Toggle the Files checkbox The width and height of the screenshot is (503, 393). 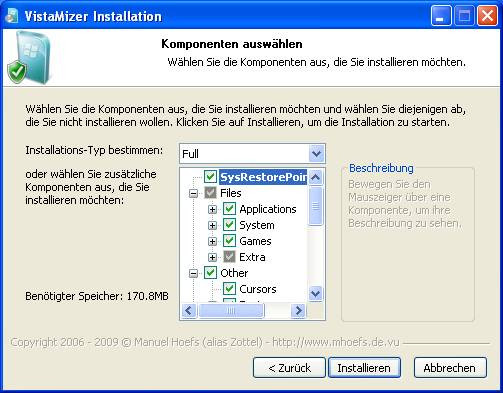pyautogui.click(x=210, y=193)
